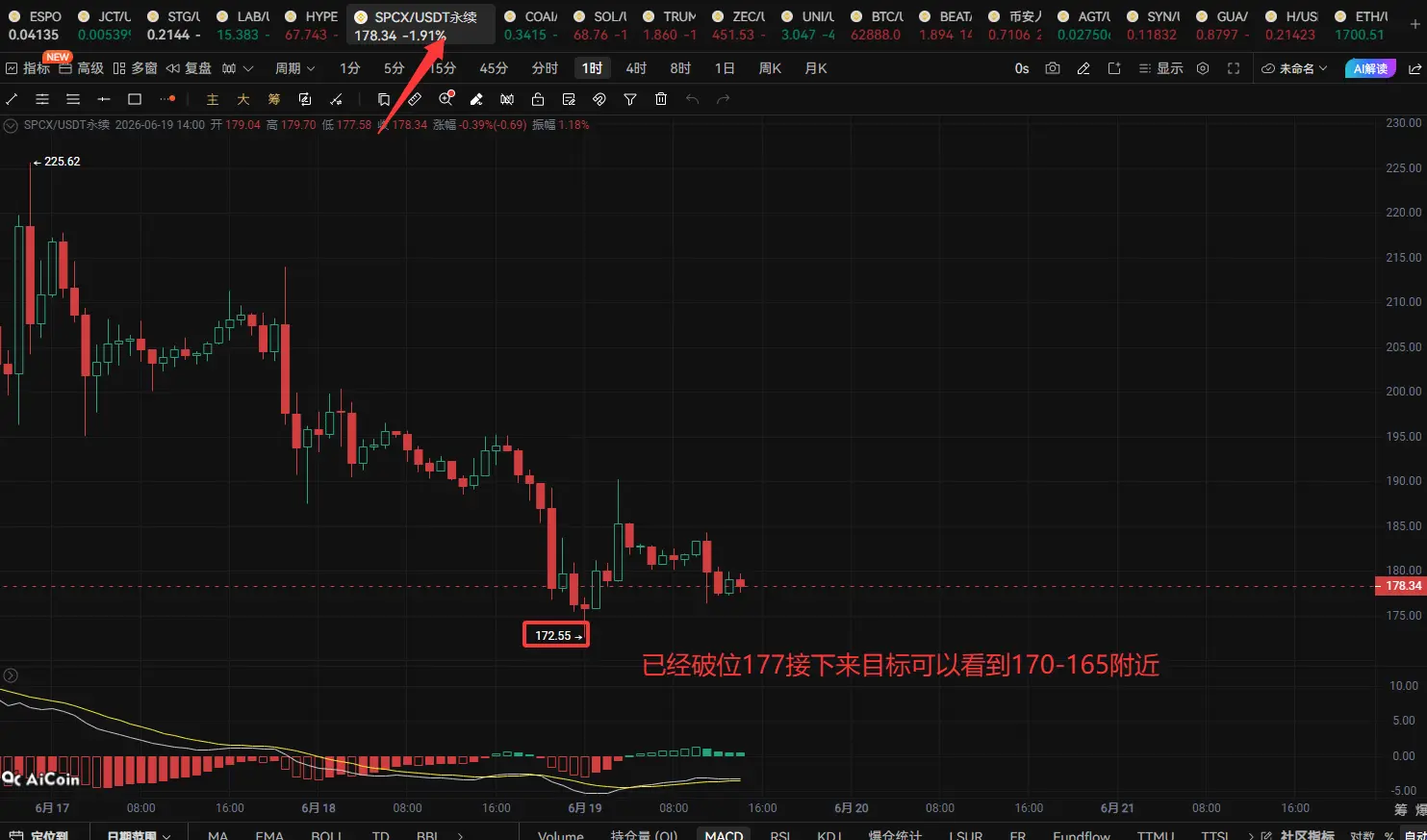Toggle the 筹 chip distribution indicator
Viewport: 1427px width, 840px height.
tap(274, 99)
